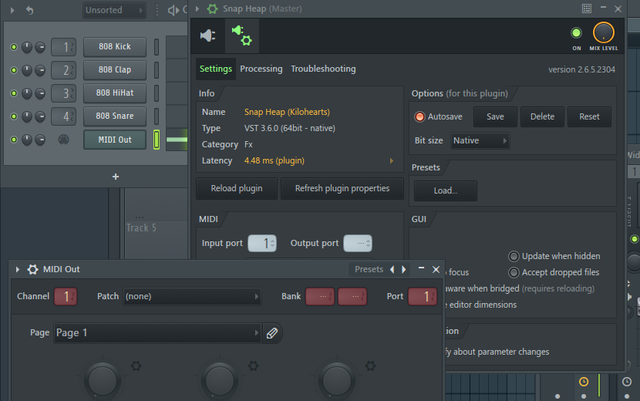This screenshot has width=640, height=401.
Task: Open Snap Heap window gear menu
Action: click(x=212, y=9)
